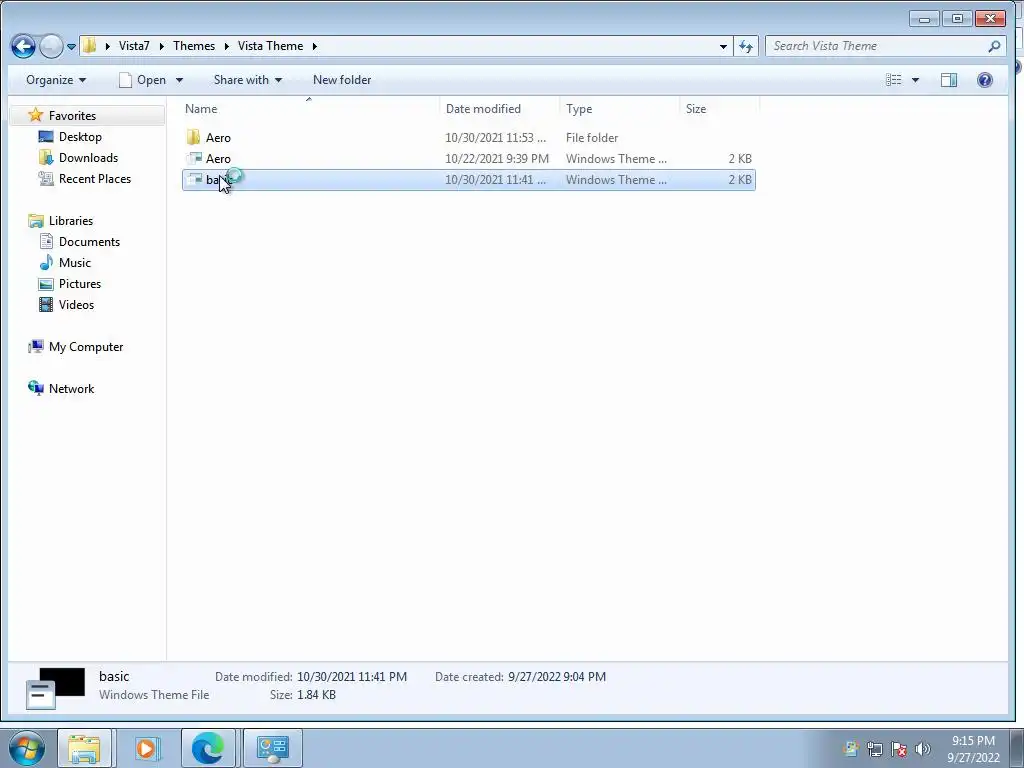Viewport: 1024px width, 768px height.
Task: Click Size 1.84 KB in details pane
Action: click(x=316, y=695)
